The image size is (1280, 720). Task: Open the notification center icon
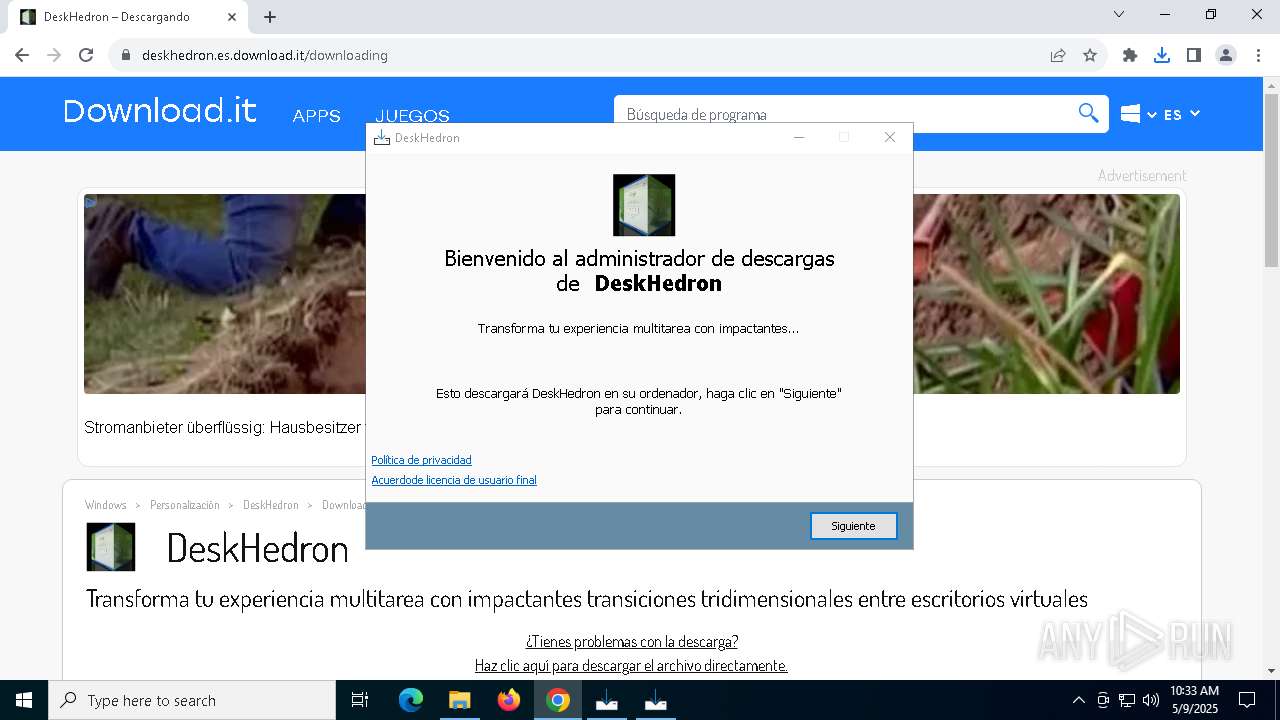pos(1247,700)
